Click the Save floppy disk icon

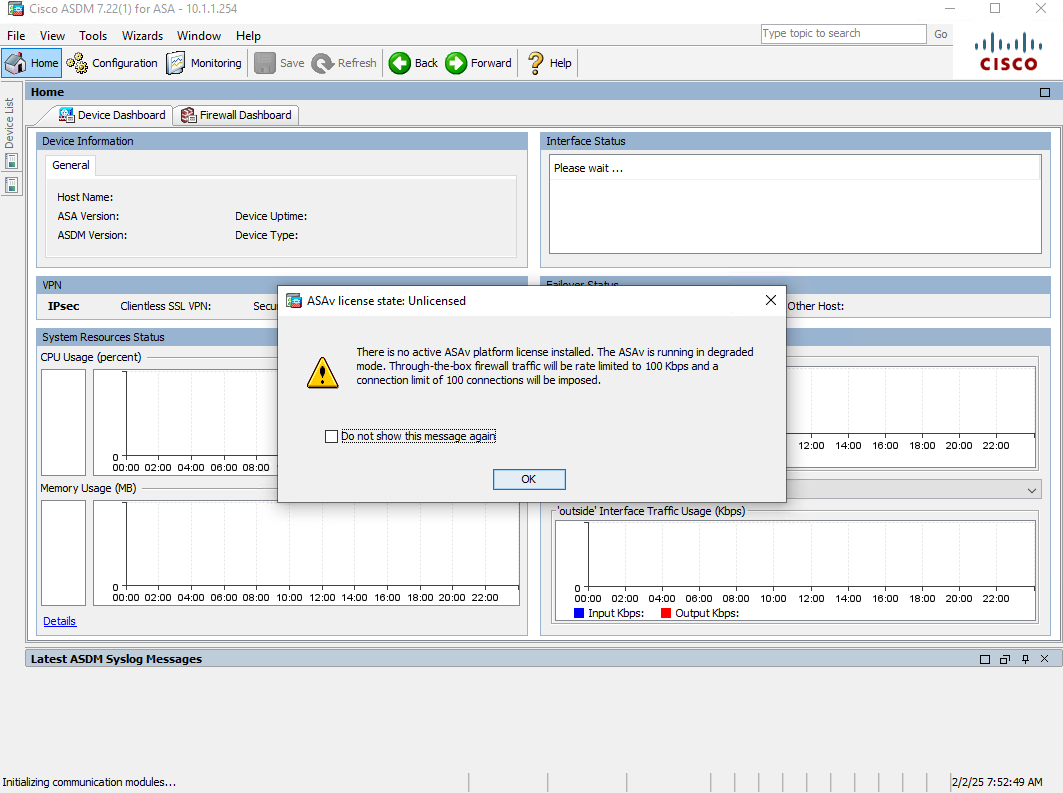(x=264, y=63)
